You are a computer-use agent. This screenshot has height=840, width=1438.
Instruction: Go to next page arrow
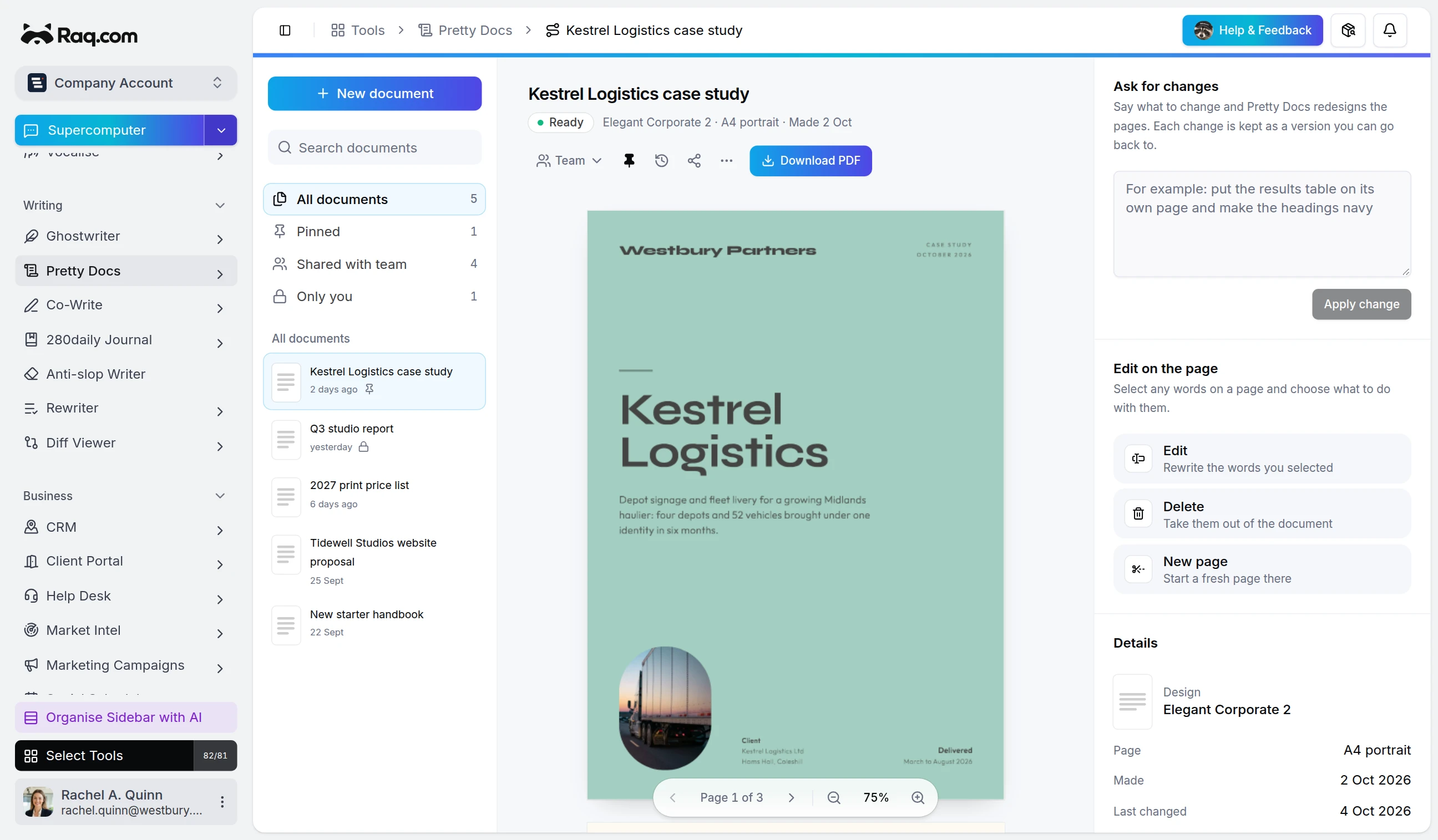coord(792,797)
